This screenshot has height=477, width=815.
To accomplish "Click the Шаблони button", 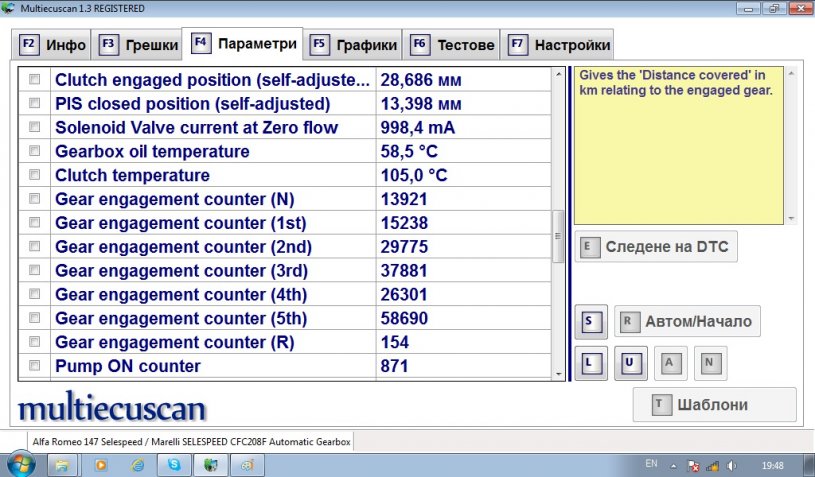I will tap(714, 405).
